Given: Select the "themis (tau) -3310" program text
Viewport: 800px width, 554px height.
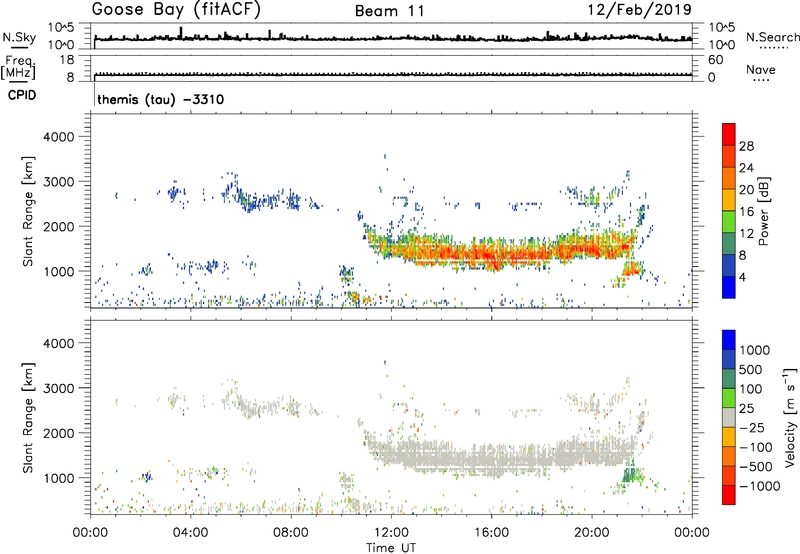Looking at the screenshot, I should 160,99.
